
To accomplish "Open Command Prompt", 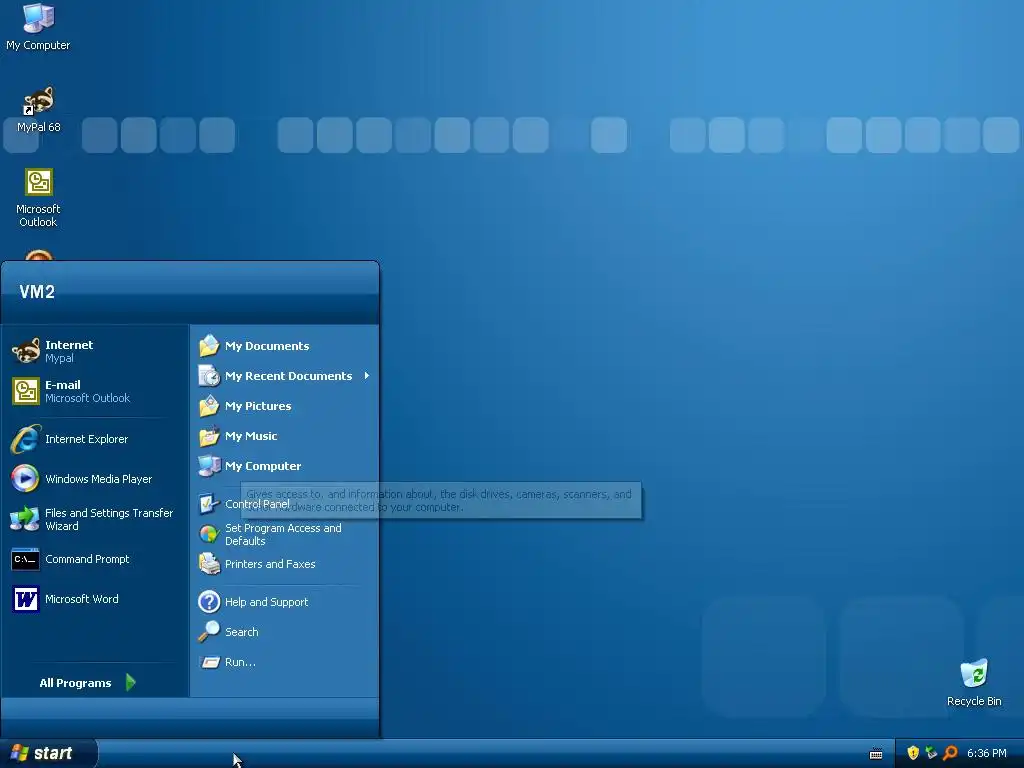I will pyautogui.click(x=95, y=559).
